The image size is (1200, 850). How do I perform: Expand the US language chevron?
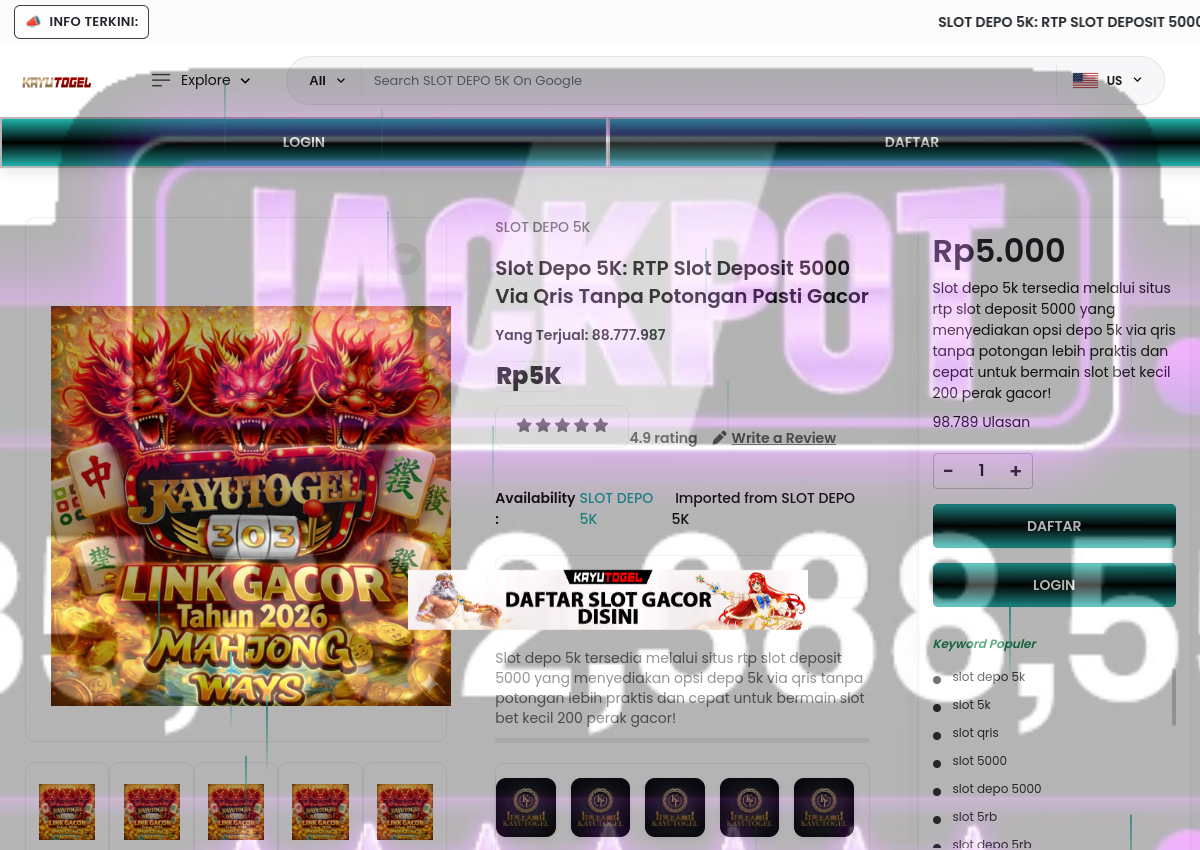pos(1137,81)
